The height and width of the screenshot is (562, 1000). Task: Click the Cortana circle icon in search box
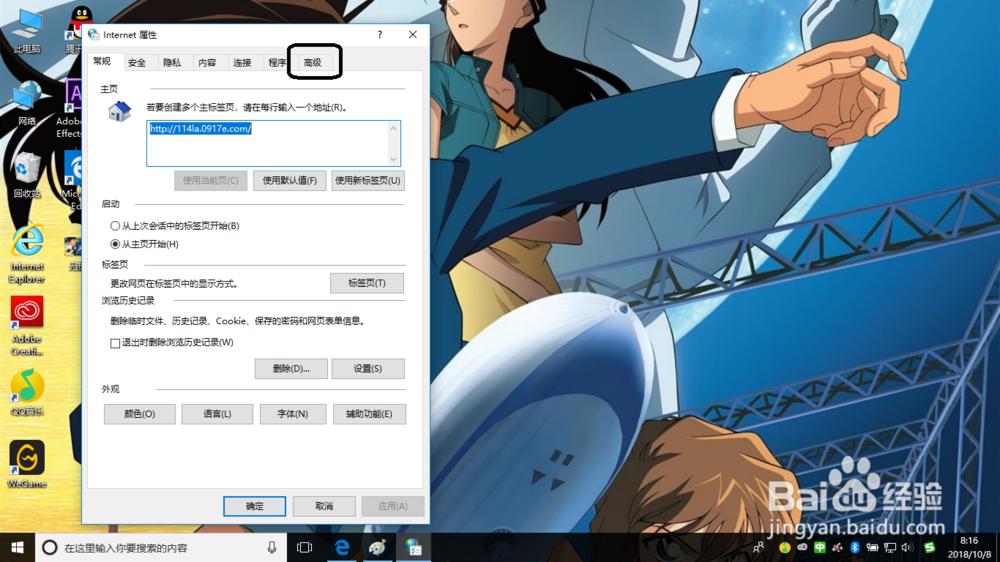[49, 547]
